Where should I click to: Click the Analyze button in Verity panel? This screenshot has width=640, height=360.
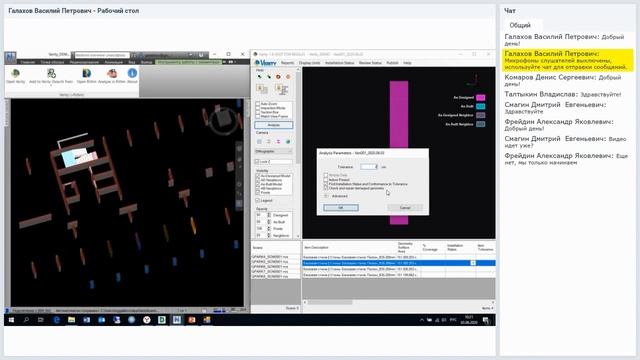click(x=273, y=125)
